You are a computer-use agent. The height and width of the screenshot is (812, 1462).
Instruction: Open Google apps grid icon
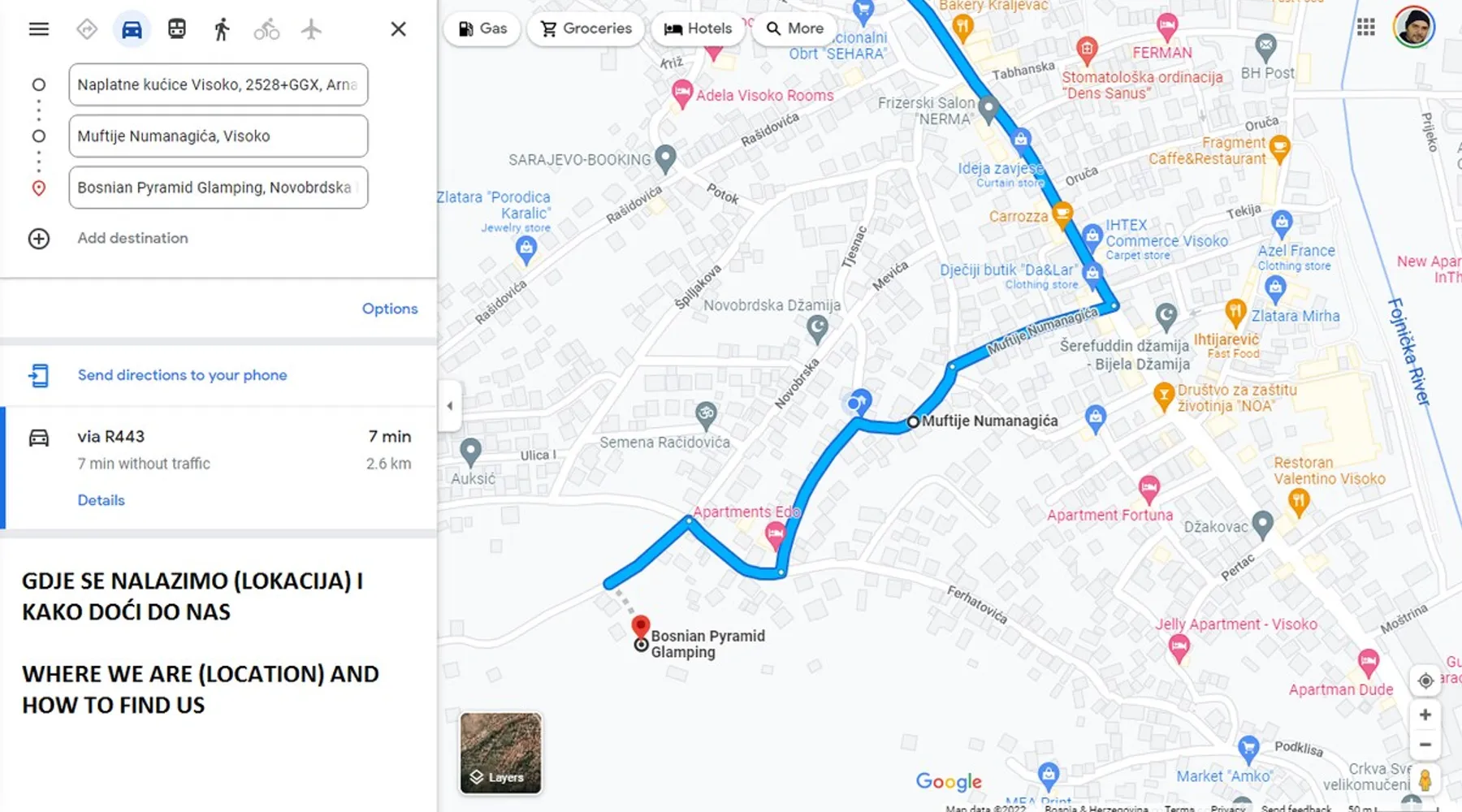click(1366, 28)
